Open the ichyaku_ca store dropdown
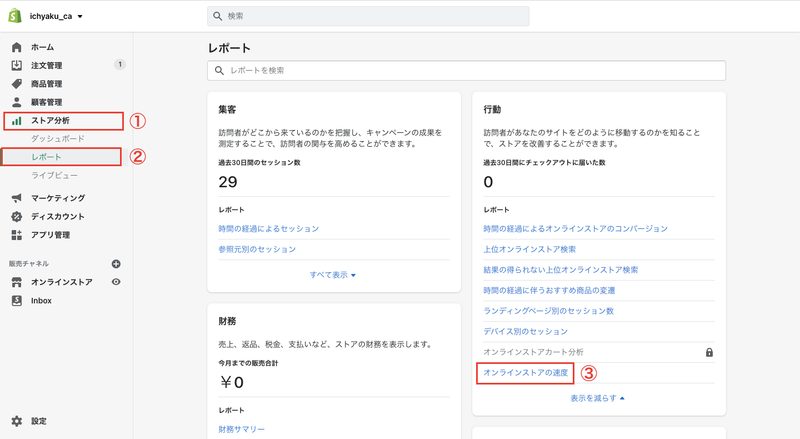The height and width of the screenshot is (439, 800). [x=56, y=16]
